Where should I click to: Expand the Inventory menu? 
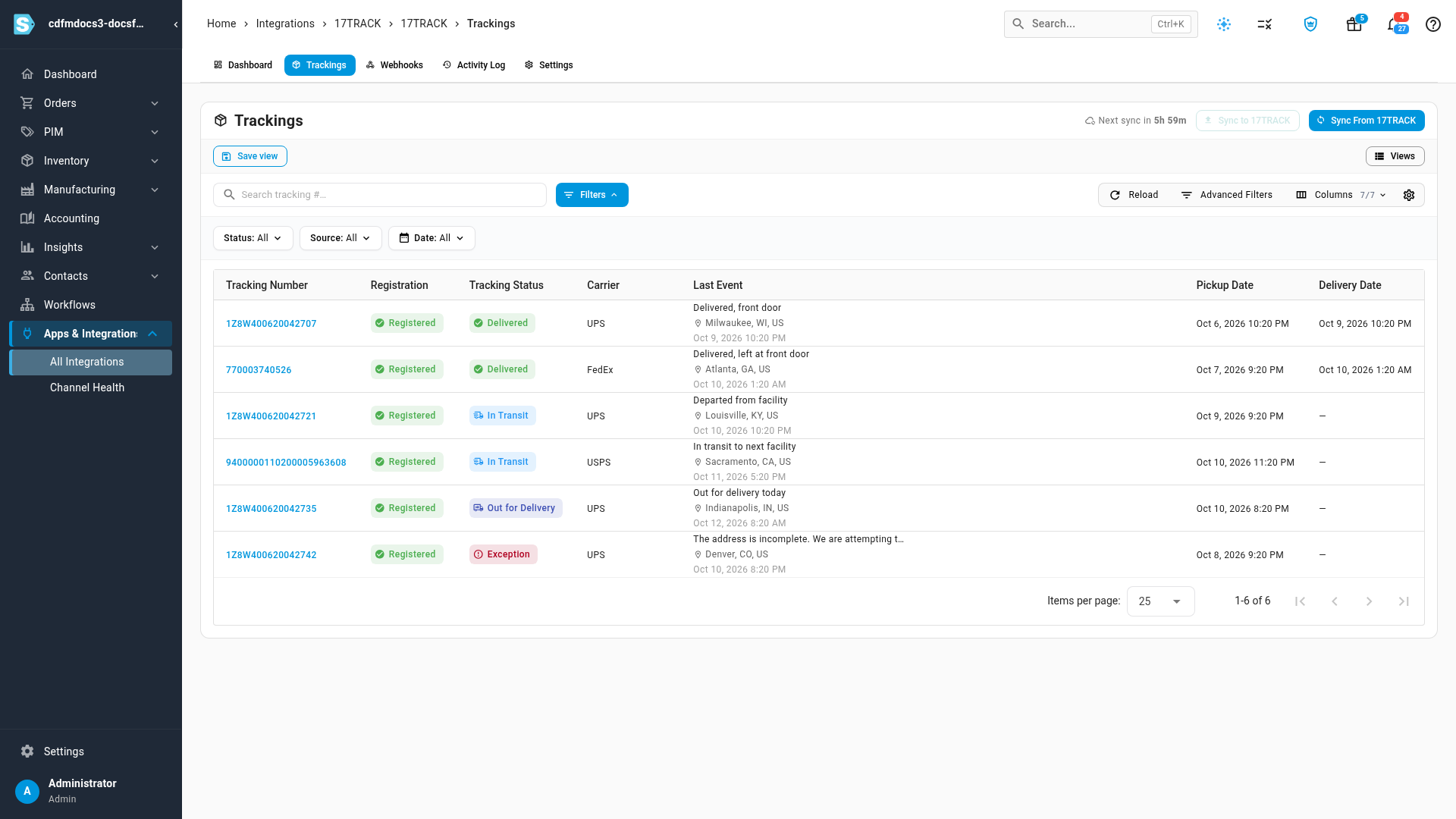point(91,161)
